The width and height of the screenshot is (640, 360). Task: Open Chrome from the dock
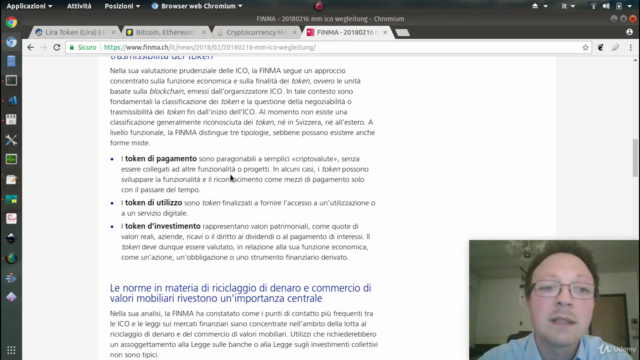[11, 22]
